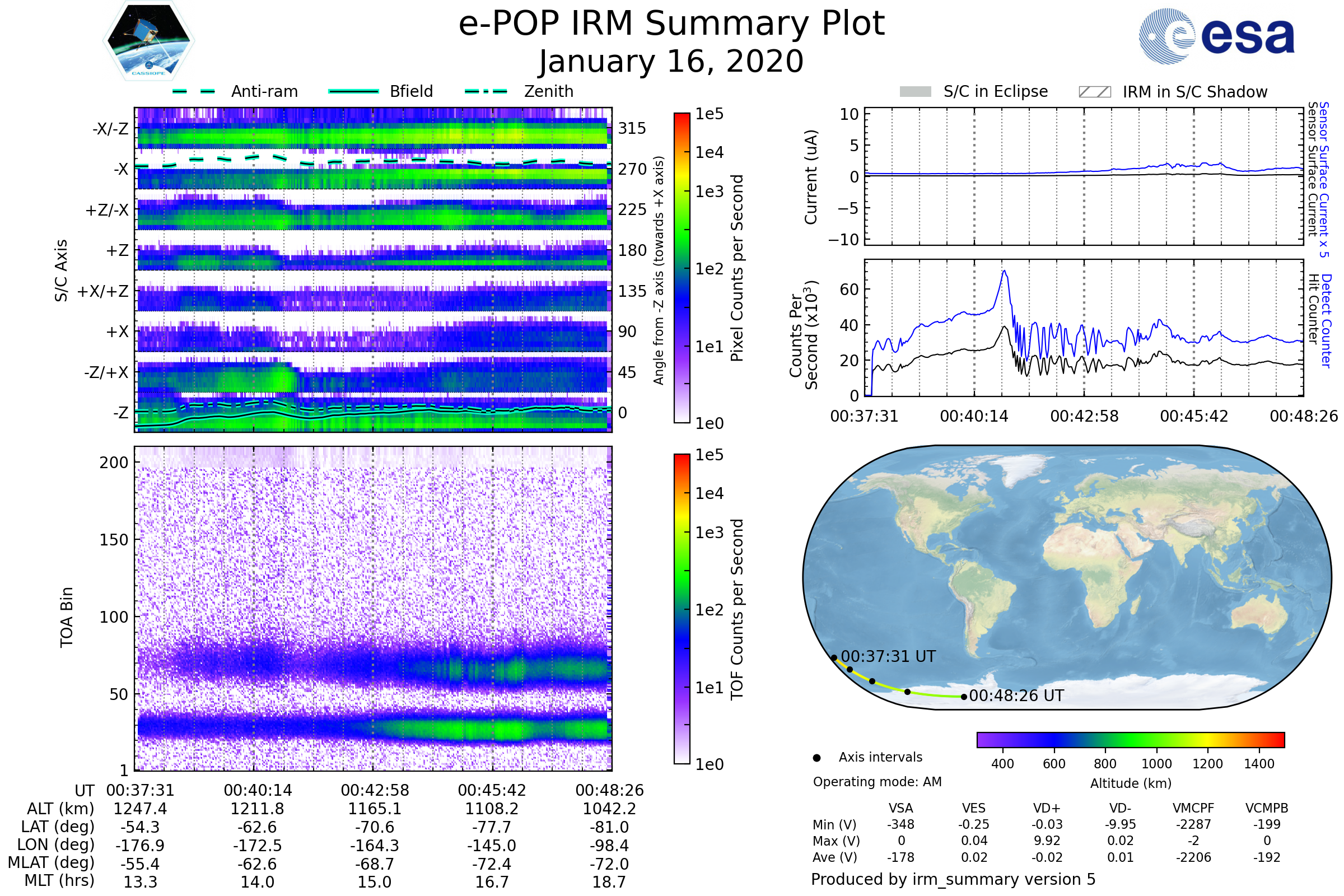The width and height of the screenshot is (1344, 896).
Task: Click the e-POP IRM Summary Plot title
Action: (671, 24)
